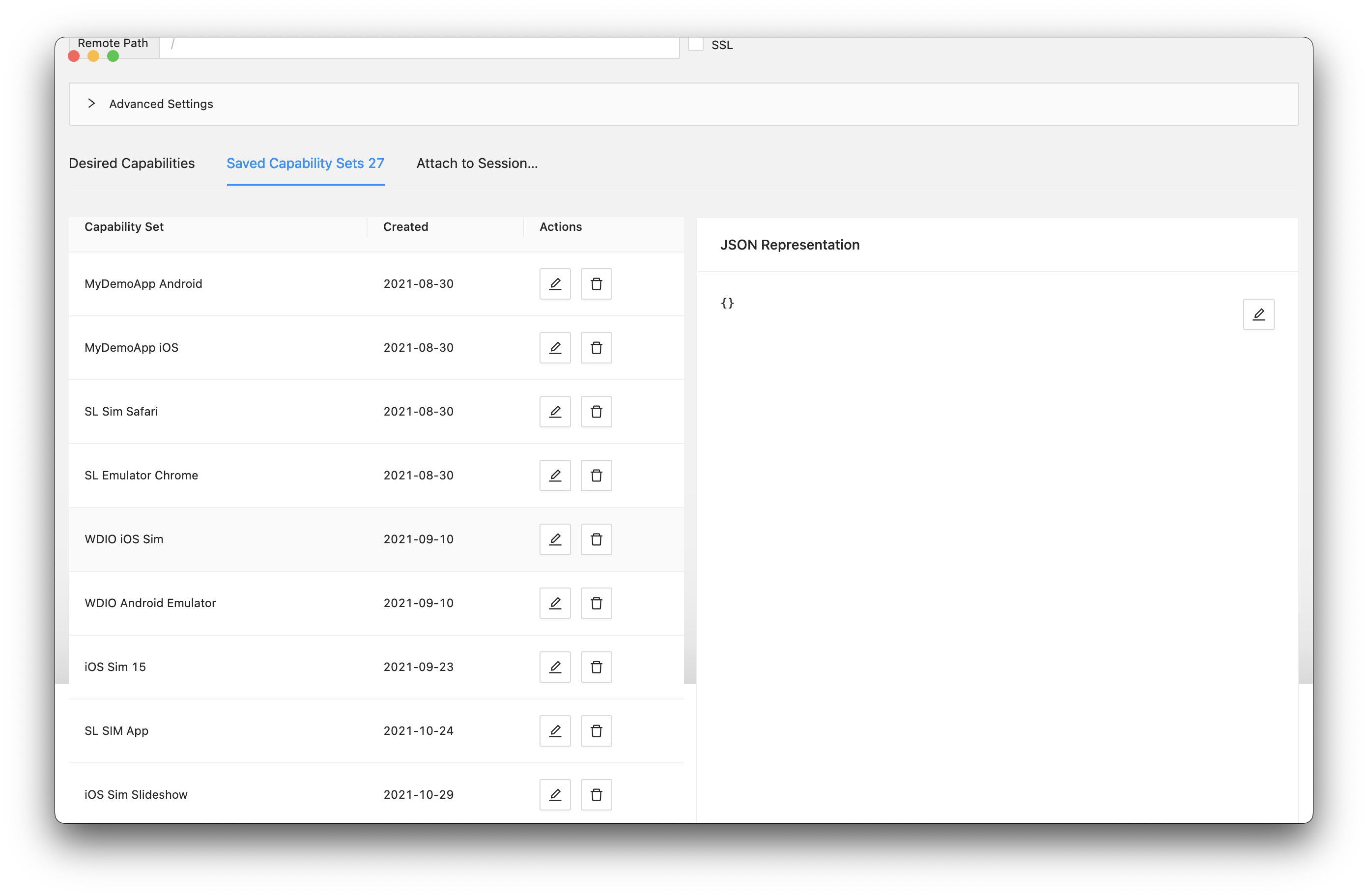Delete the MyDemoApp Android capability set

pyautogui.click(x=596, y=283)
